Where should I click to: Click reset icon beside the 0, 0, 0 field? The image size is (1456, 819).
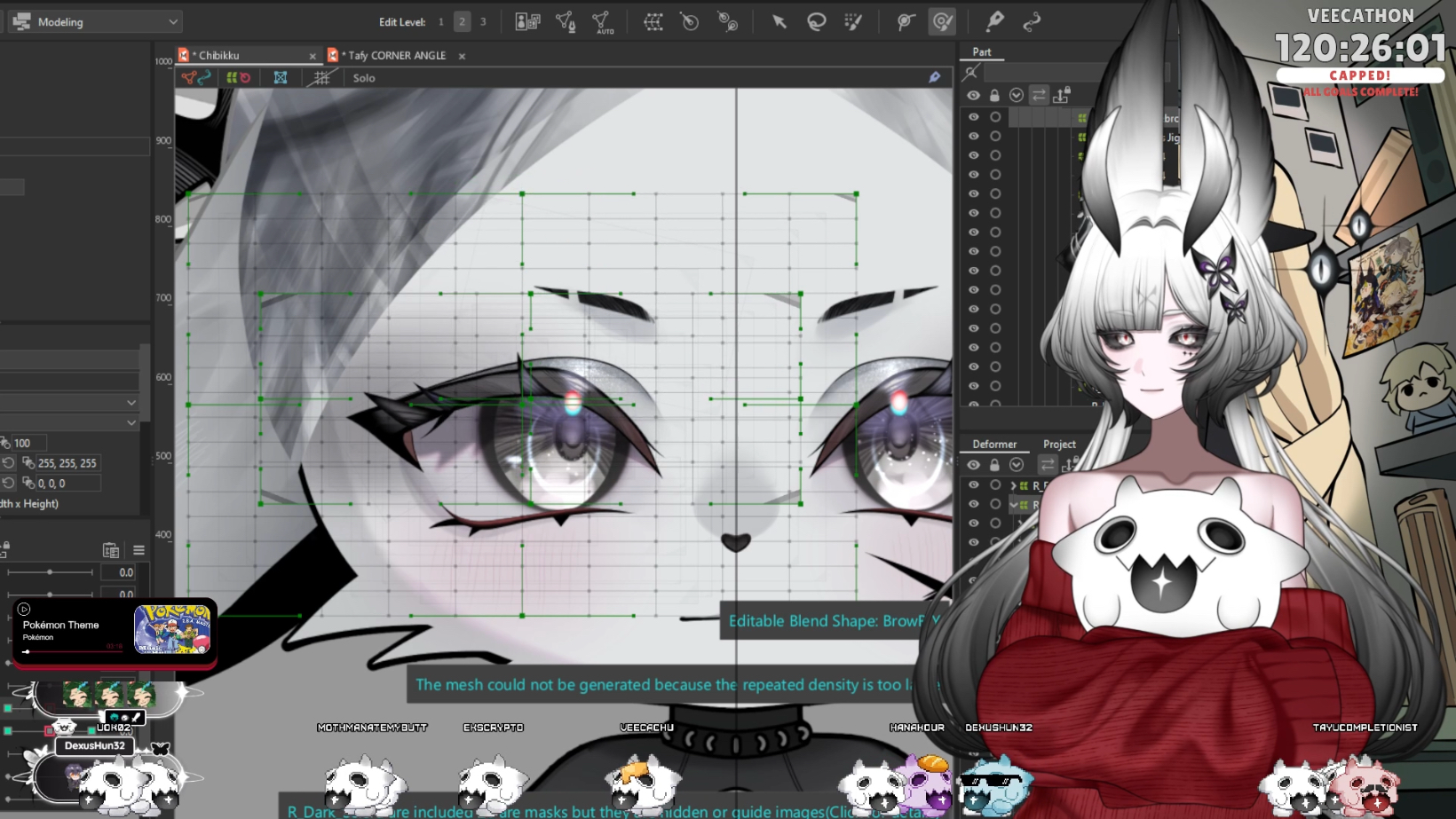coord(8,484)
